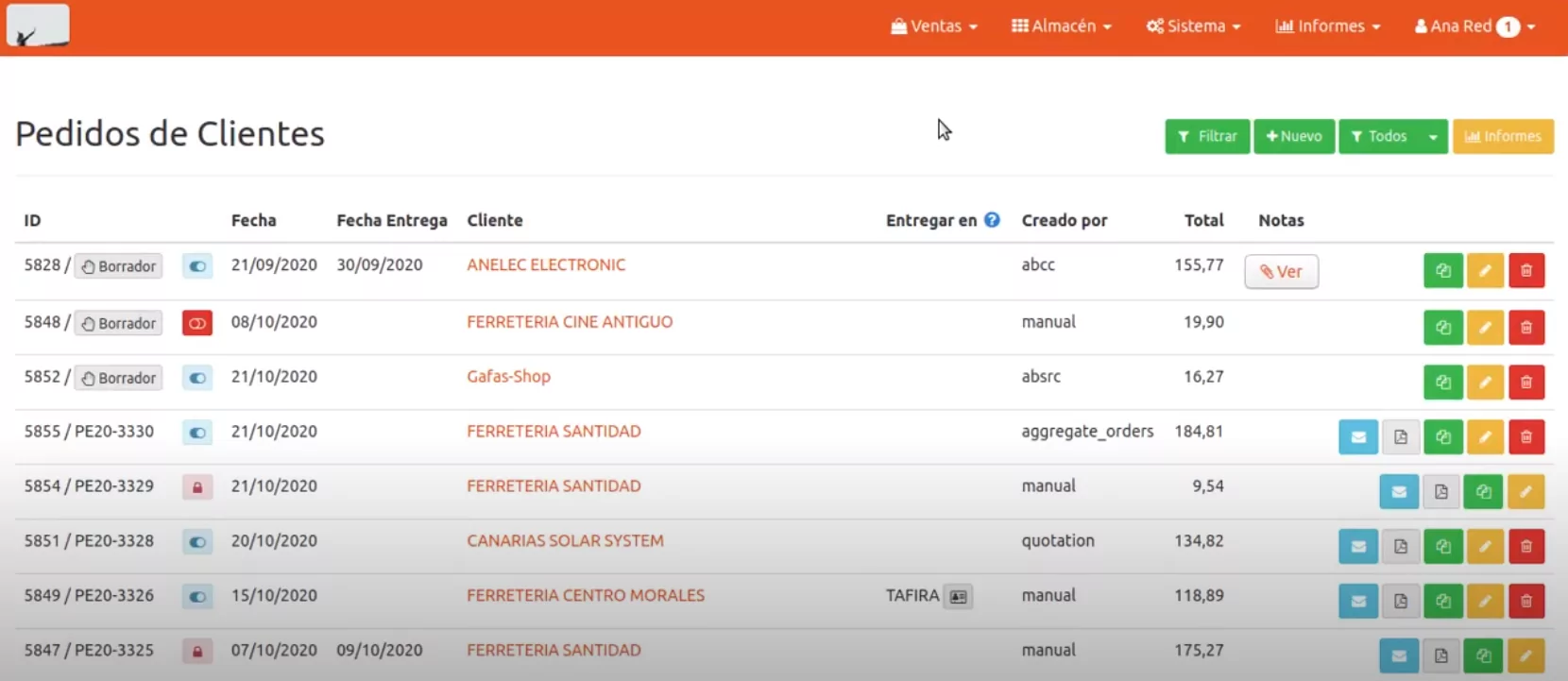Open the Ana Red user dropdown
The height and width of the screenshot is (681, 1568).
pos(1474,26)
